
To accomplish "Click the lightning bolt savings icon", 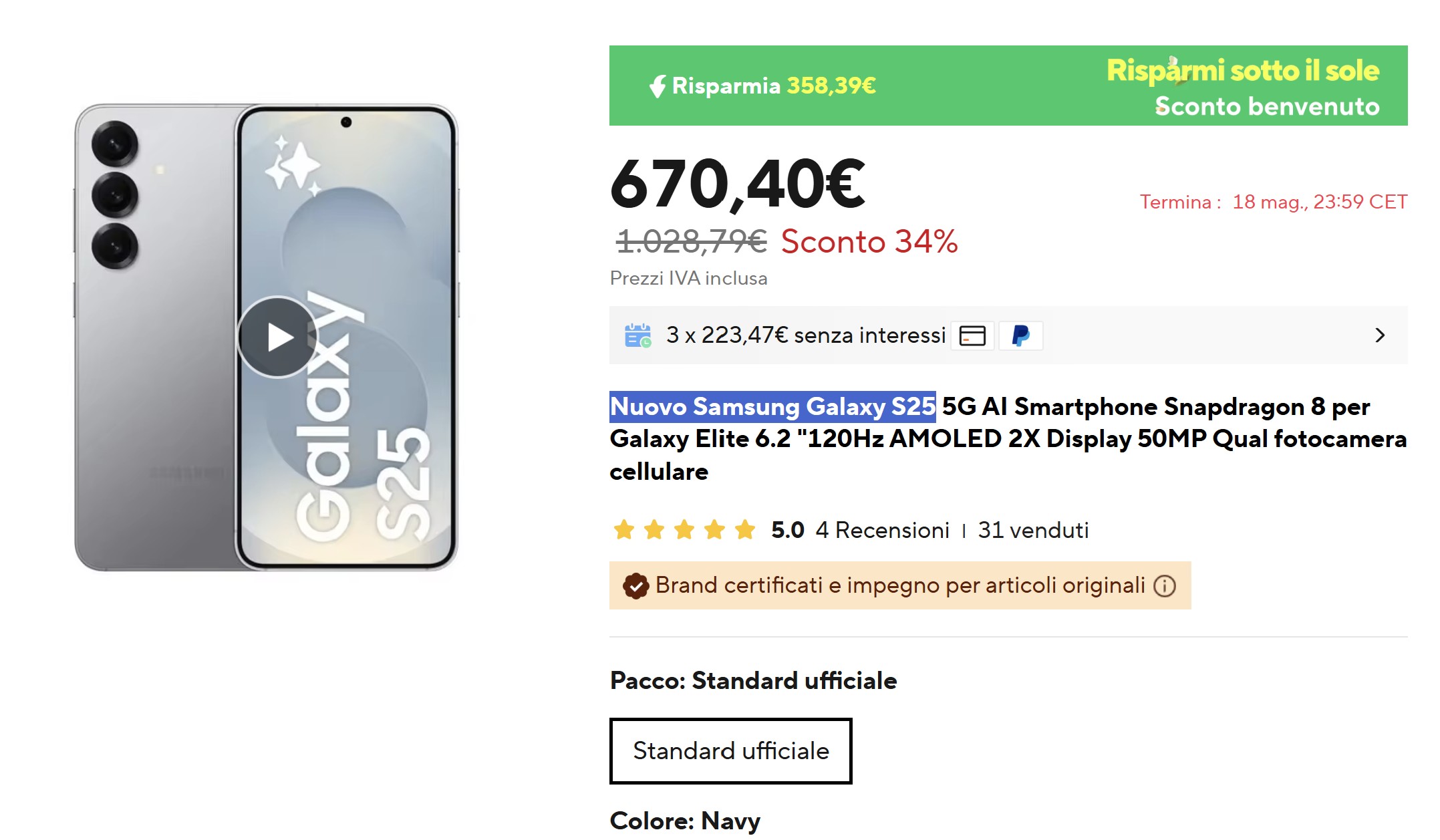I will pyautogui.click(x=658, y=86).
